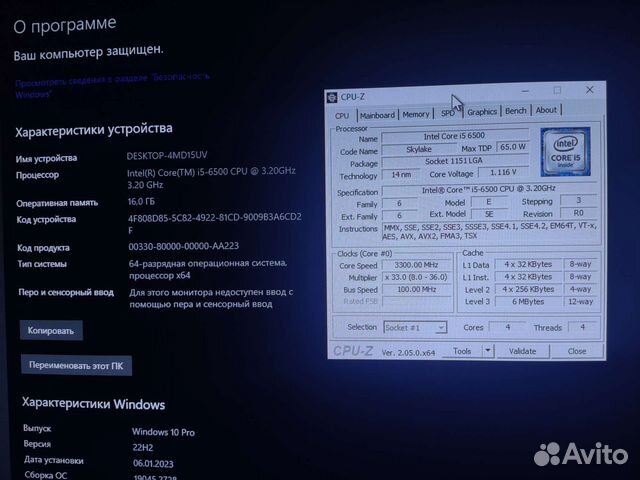Open the About tab in CPU-Z
640x480 pixels.
(546, 110)
